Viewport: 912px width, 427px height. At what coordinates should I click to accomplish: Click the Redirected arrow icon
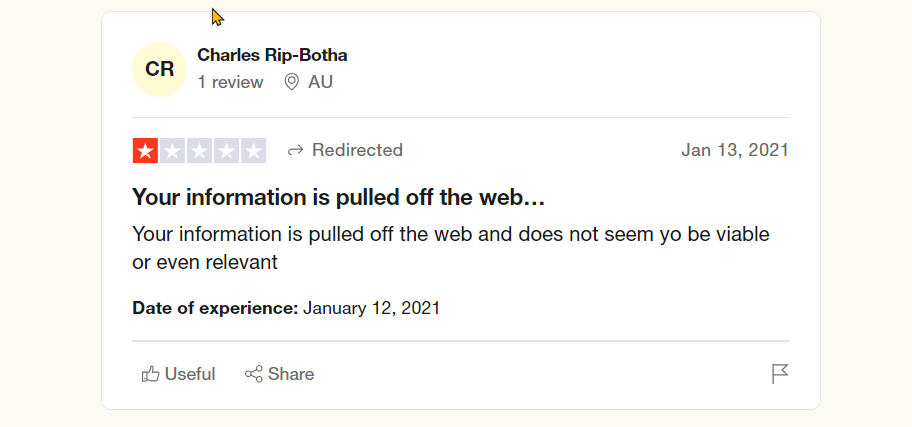click(x=295, y=151)
